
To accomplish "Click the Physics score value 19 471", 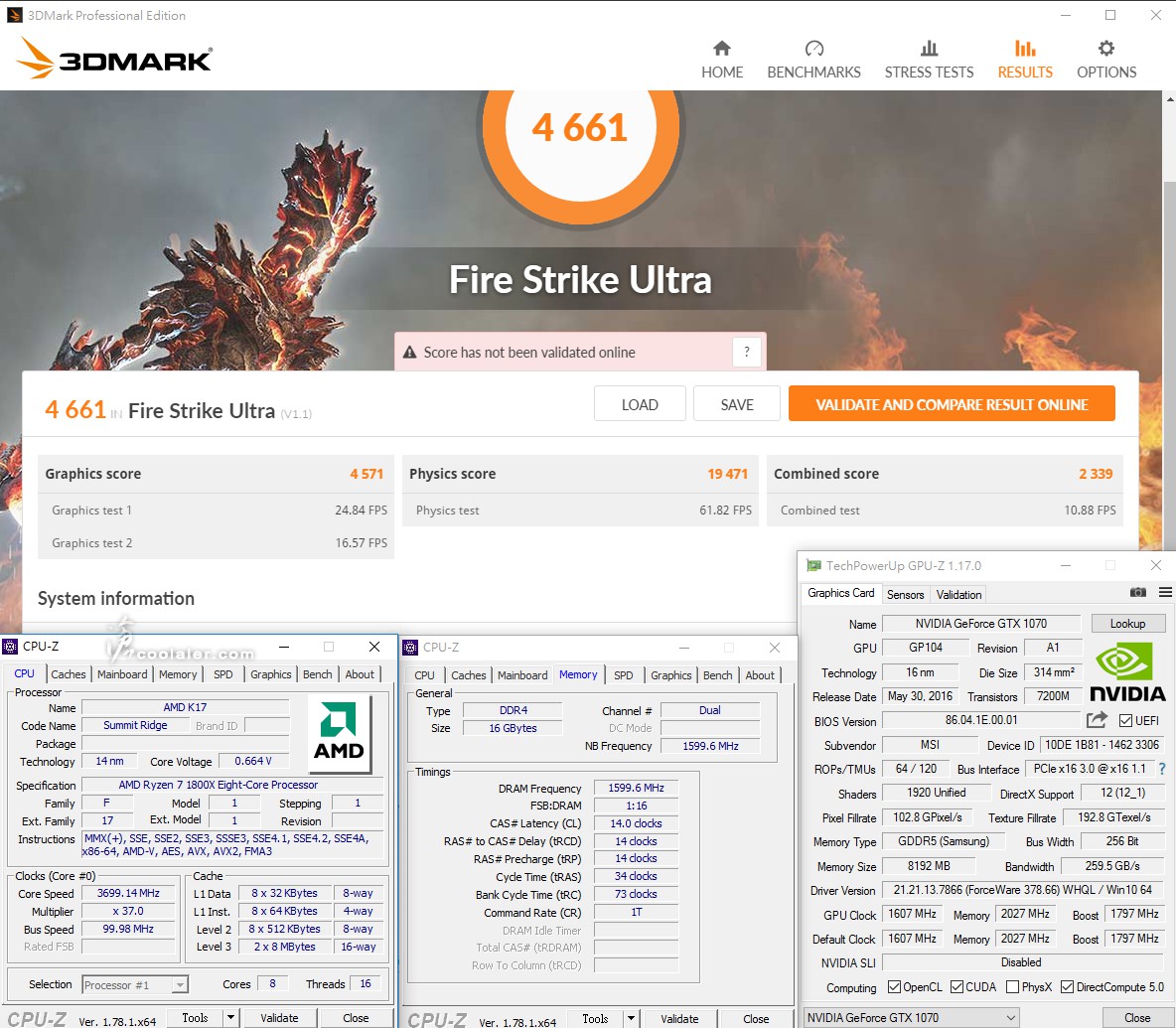I will 727,473.
